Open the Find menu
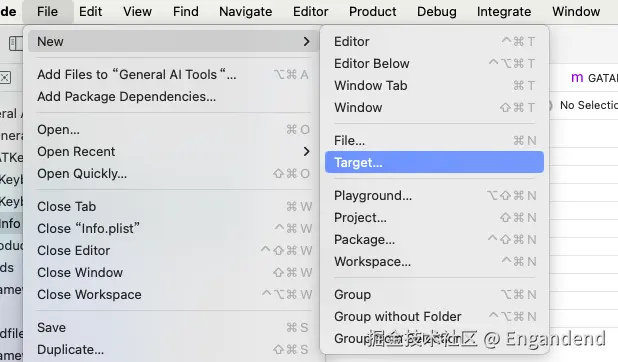This screenshot has width=618, height=362. [x=186, y=11]
